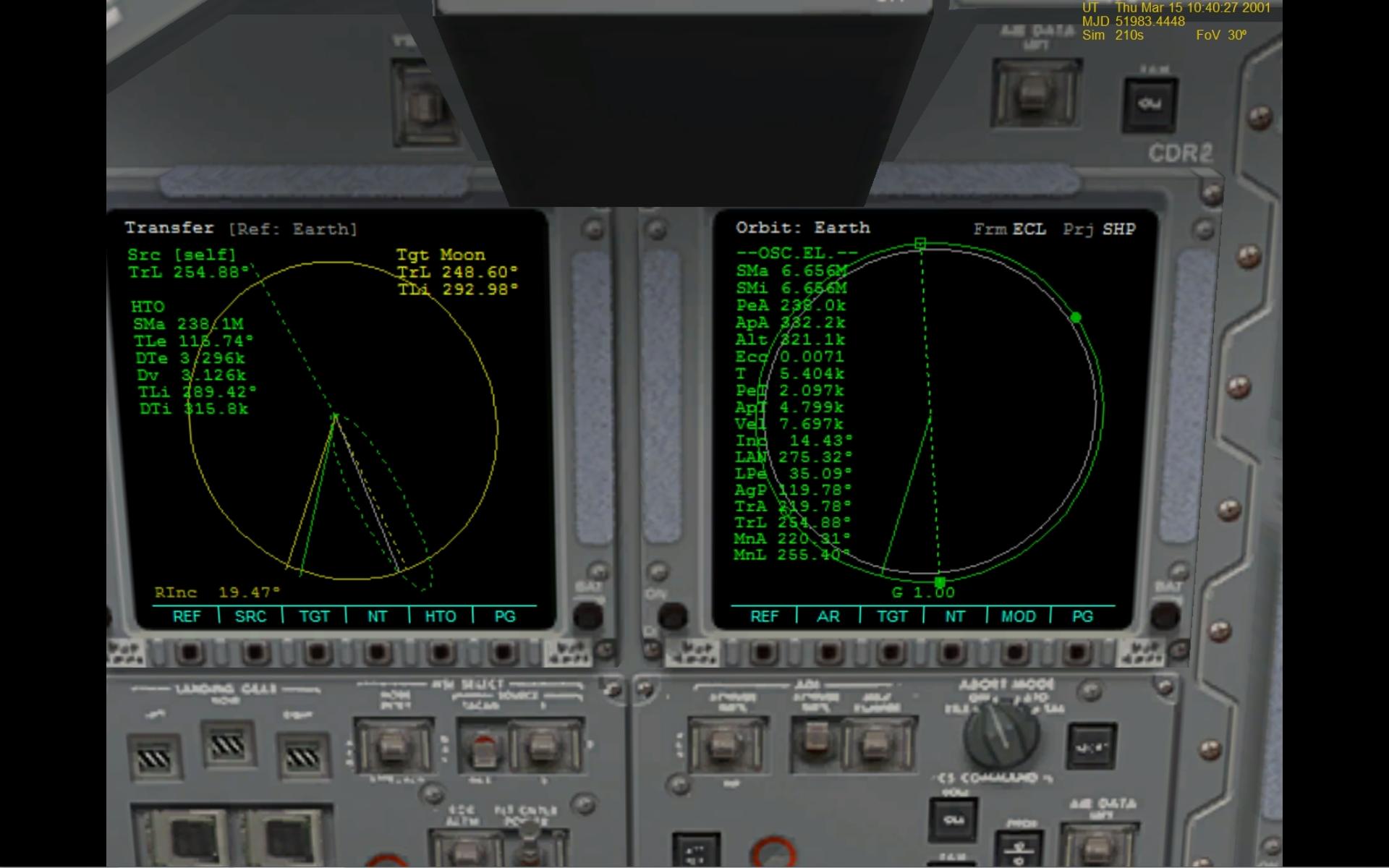Push the button below NT on Transfer MFD

coord(378,652)
